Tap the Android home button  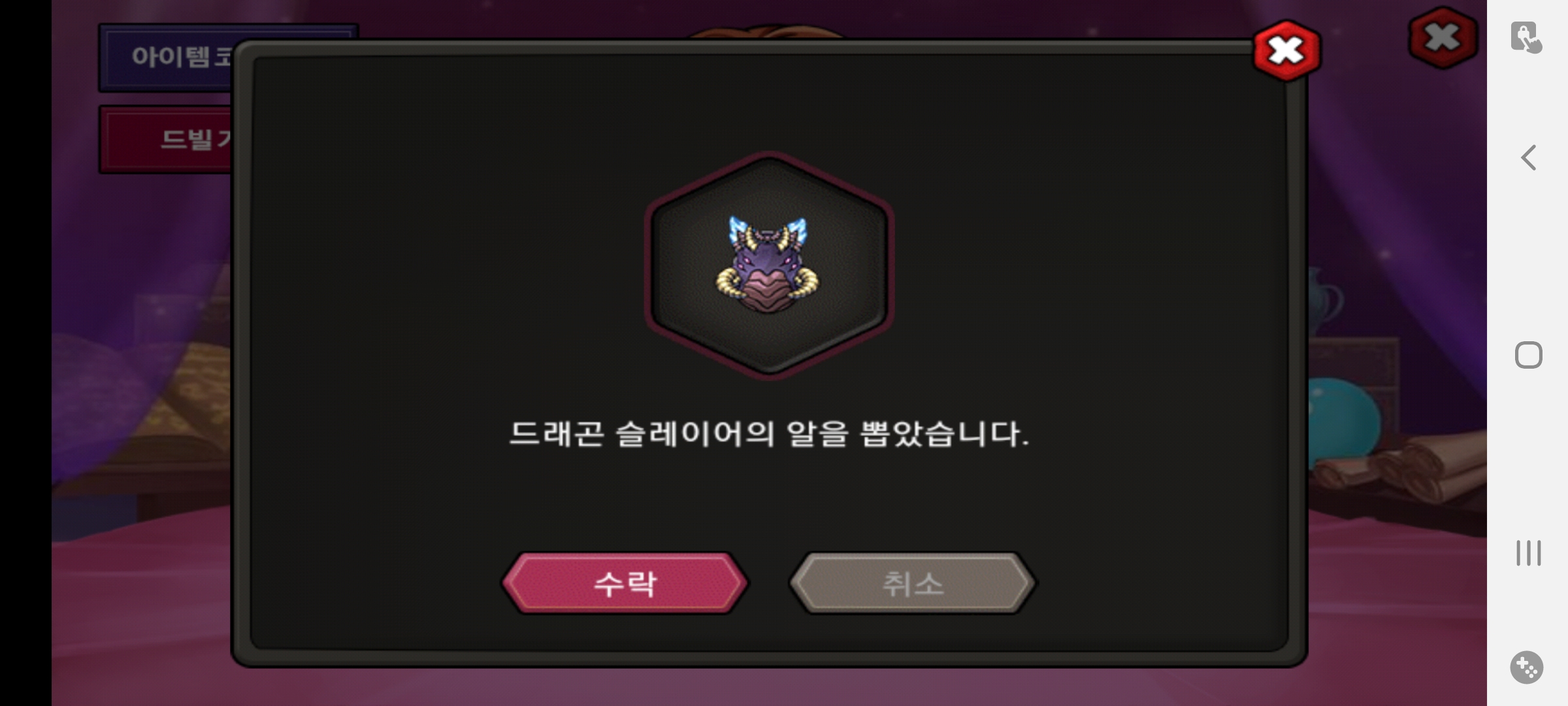pos(1528,355)
